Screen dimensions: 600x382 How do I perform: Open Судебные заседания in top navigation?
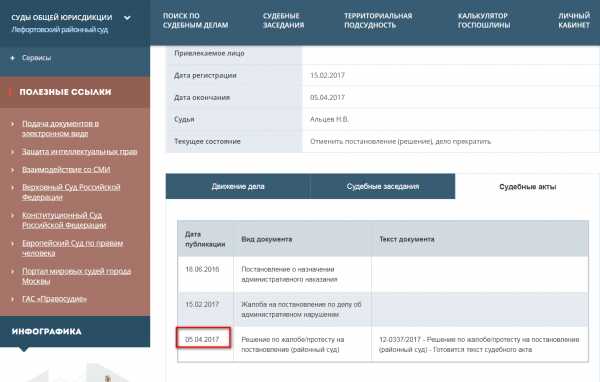(283, 21)
